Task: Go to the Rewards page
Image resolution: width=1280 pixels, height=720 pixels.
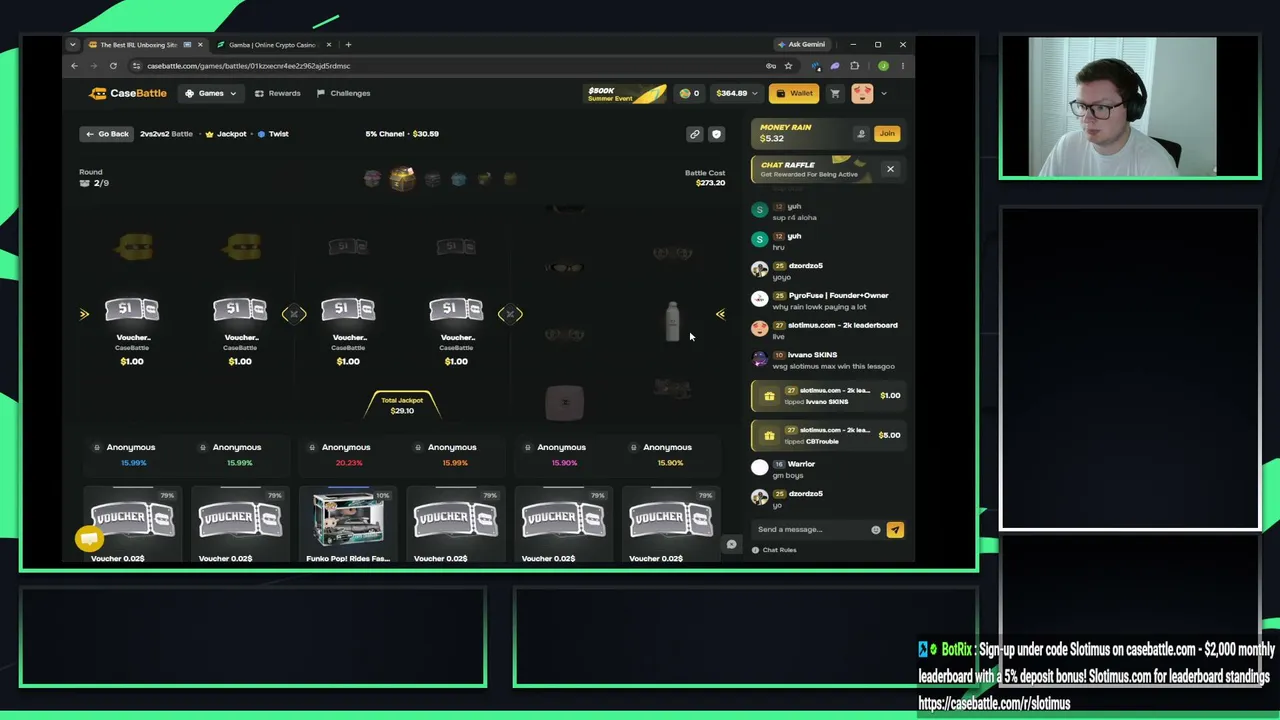Action: (277, 93)
